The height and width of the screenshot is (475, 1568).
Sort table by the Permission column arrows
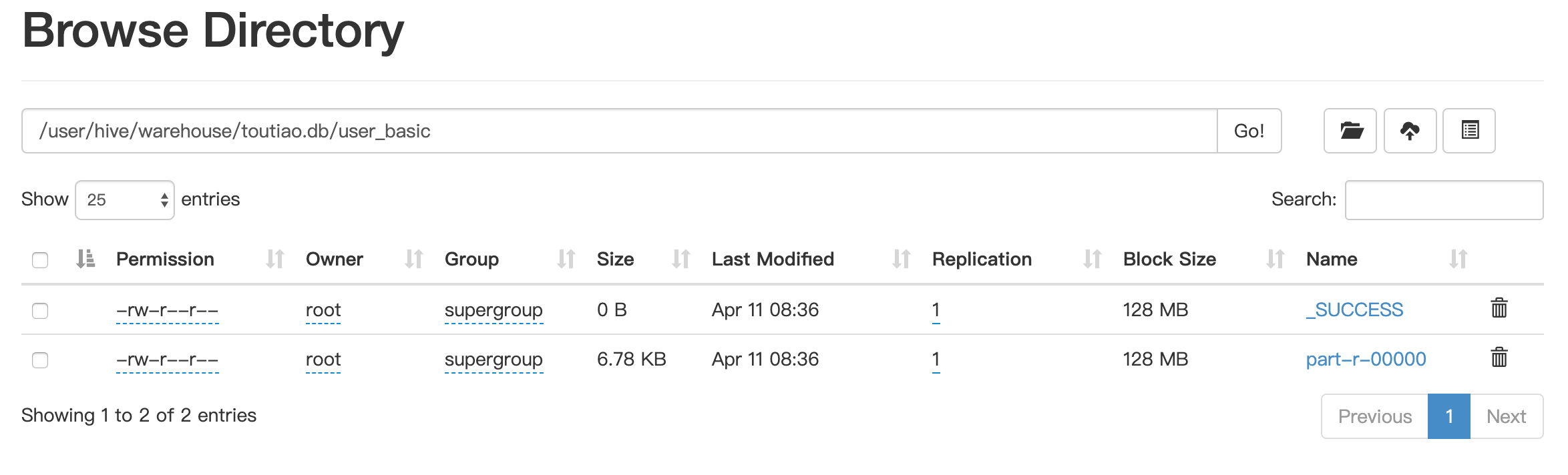click(x=274, y=259)
